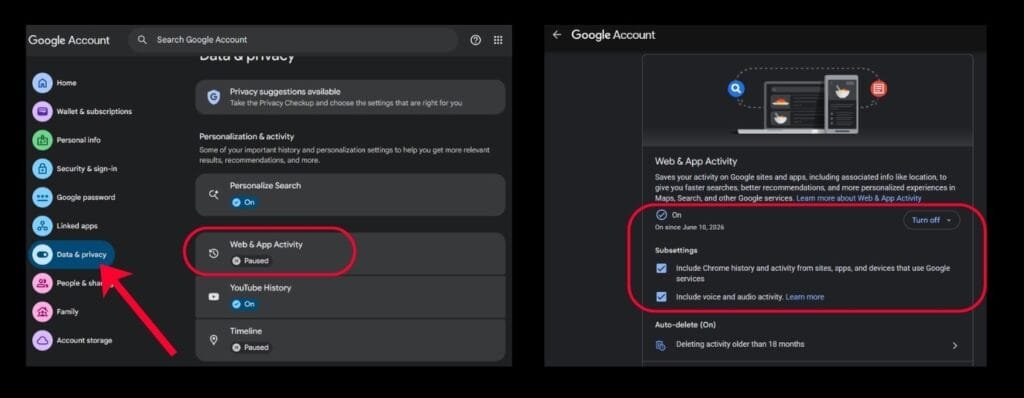Click the Paused badge under Web & App Activity
1024x398 pixels.
[x=251, y=261]
